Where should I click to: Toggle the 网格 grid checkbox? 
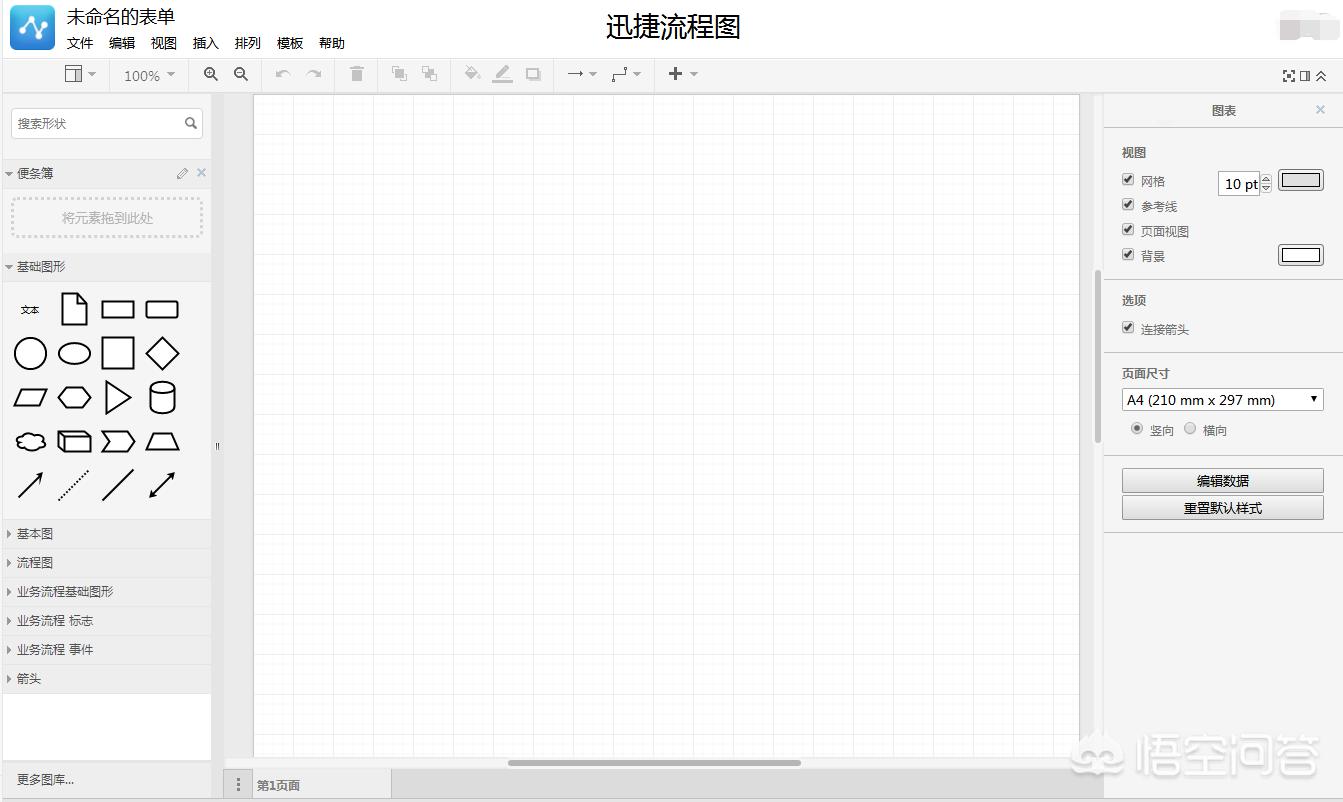(1128, 180)
